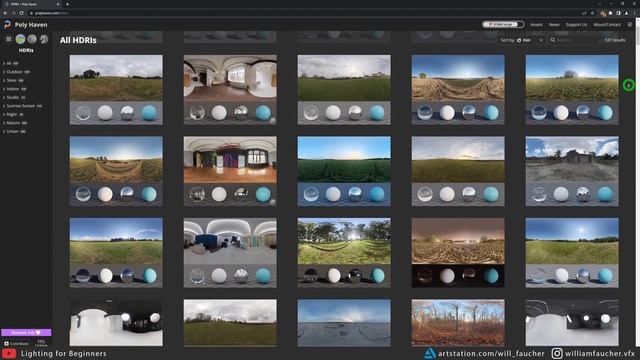Open the park trees HDRI with sun

(344, 253)
